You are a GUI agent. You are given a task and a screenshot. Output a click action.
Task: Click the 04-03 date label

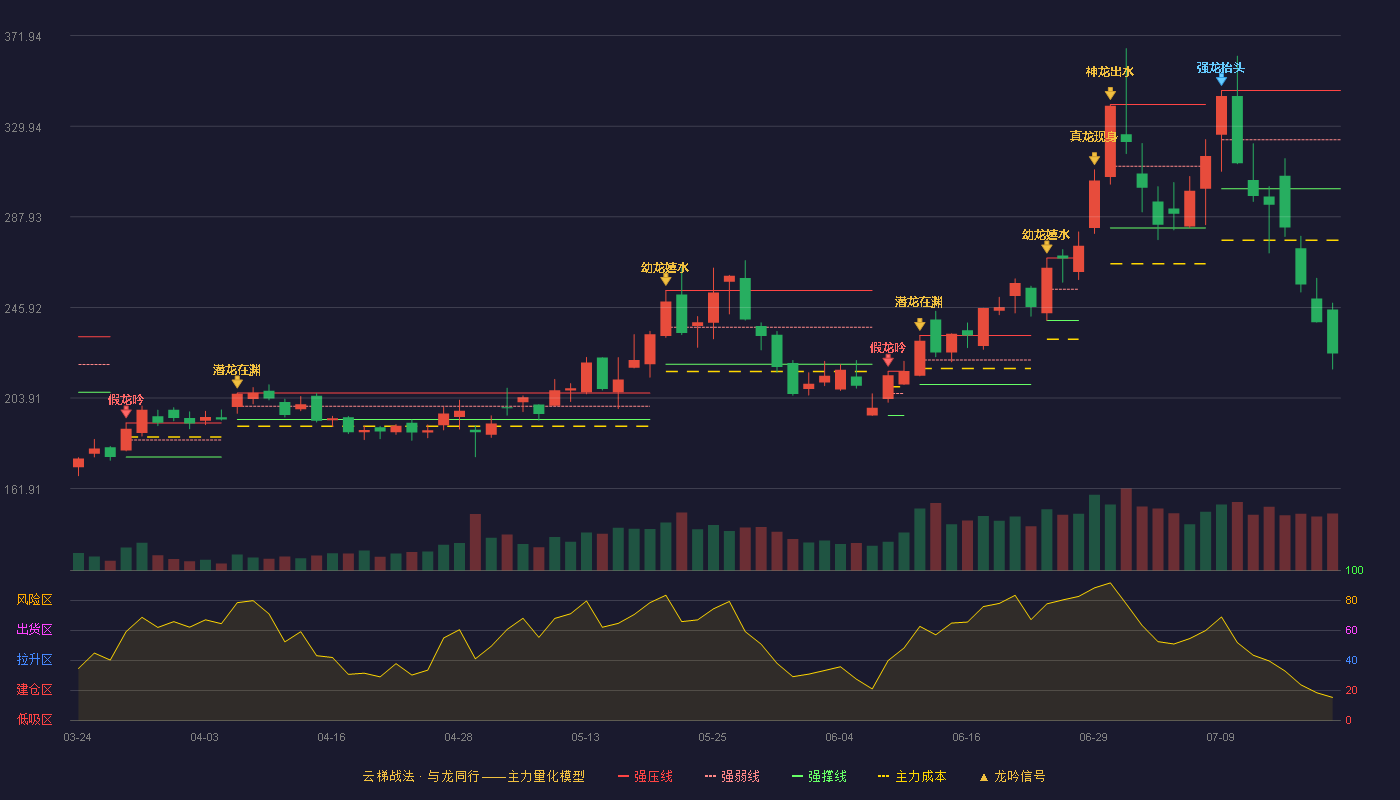(205, 737)
